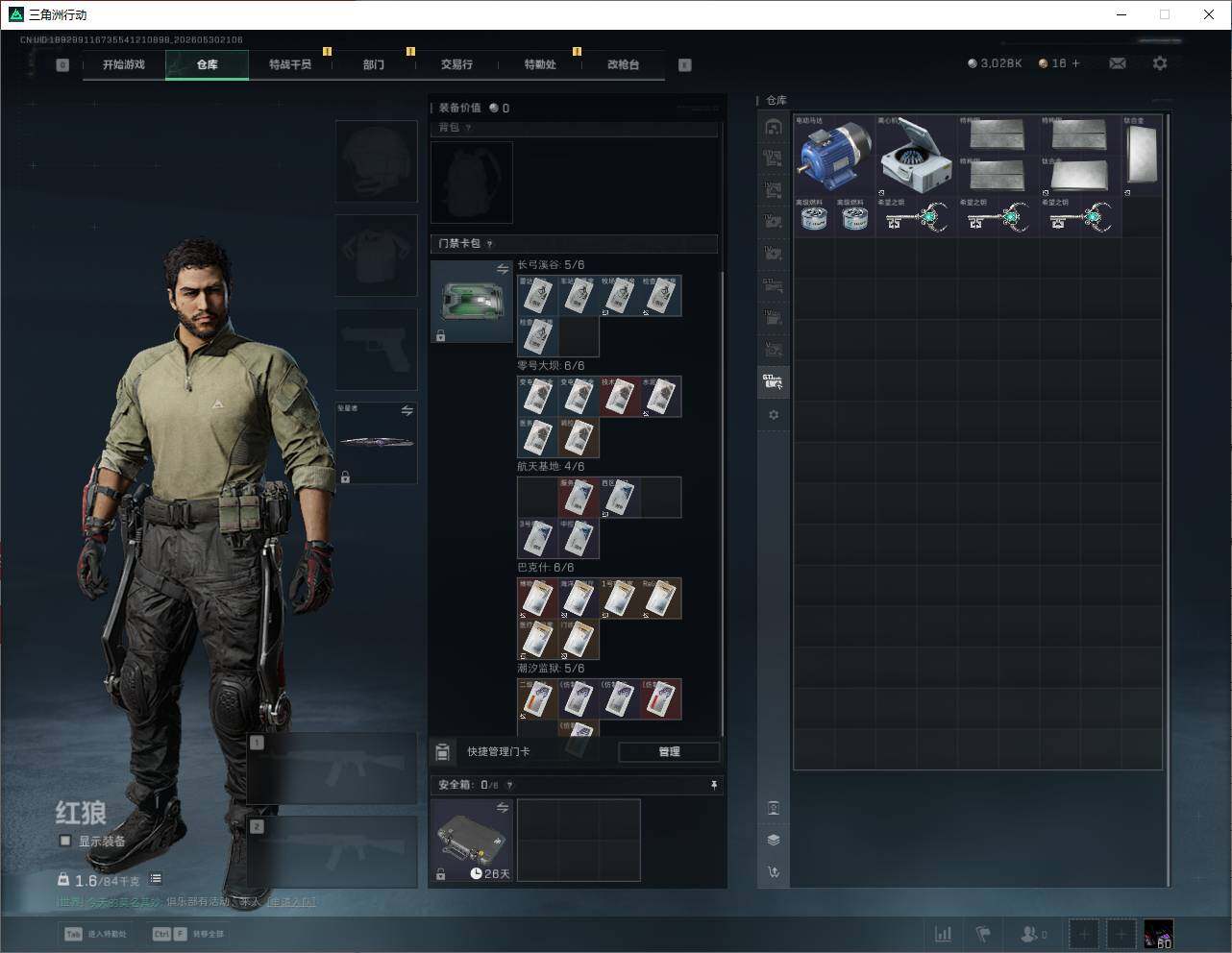Click the Tab 进入特勤处 shortcut button

95,934
